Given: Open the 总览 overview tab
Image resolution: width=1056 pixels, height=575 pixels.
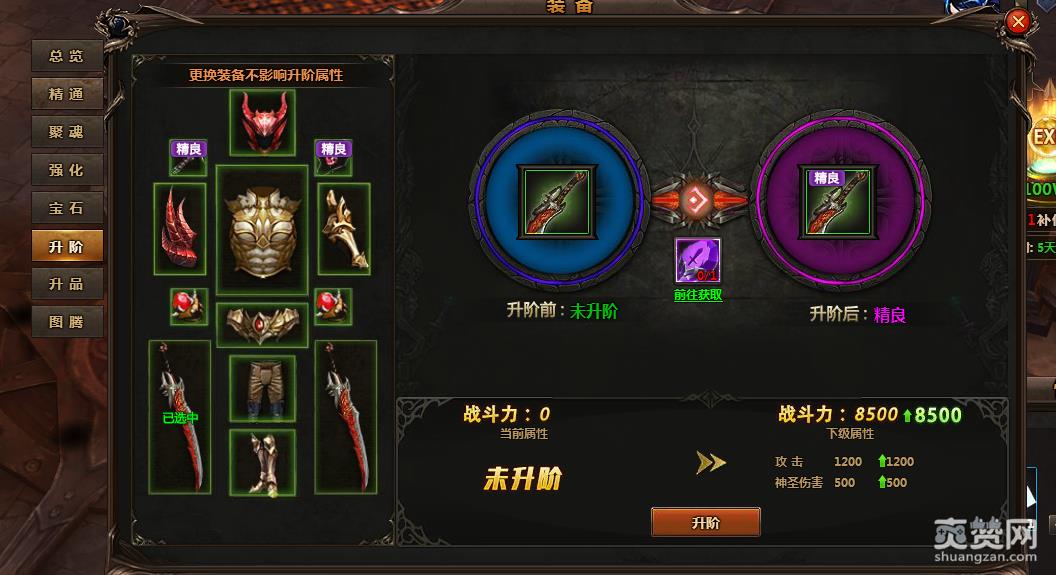Looking at the screenshot, I should pos(67,56).
